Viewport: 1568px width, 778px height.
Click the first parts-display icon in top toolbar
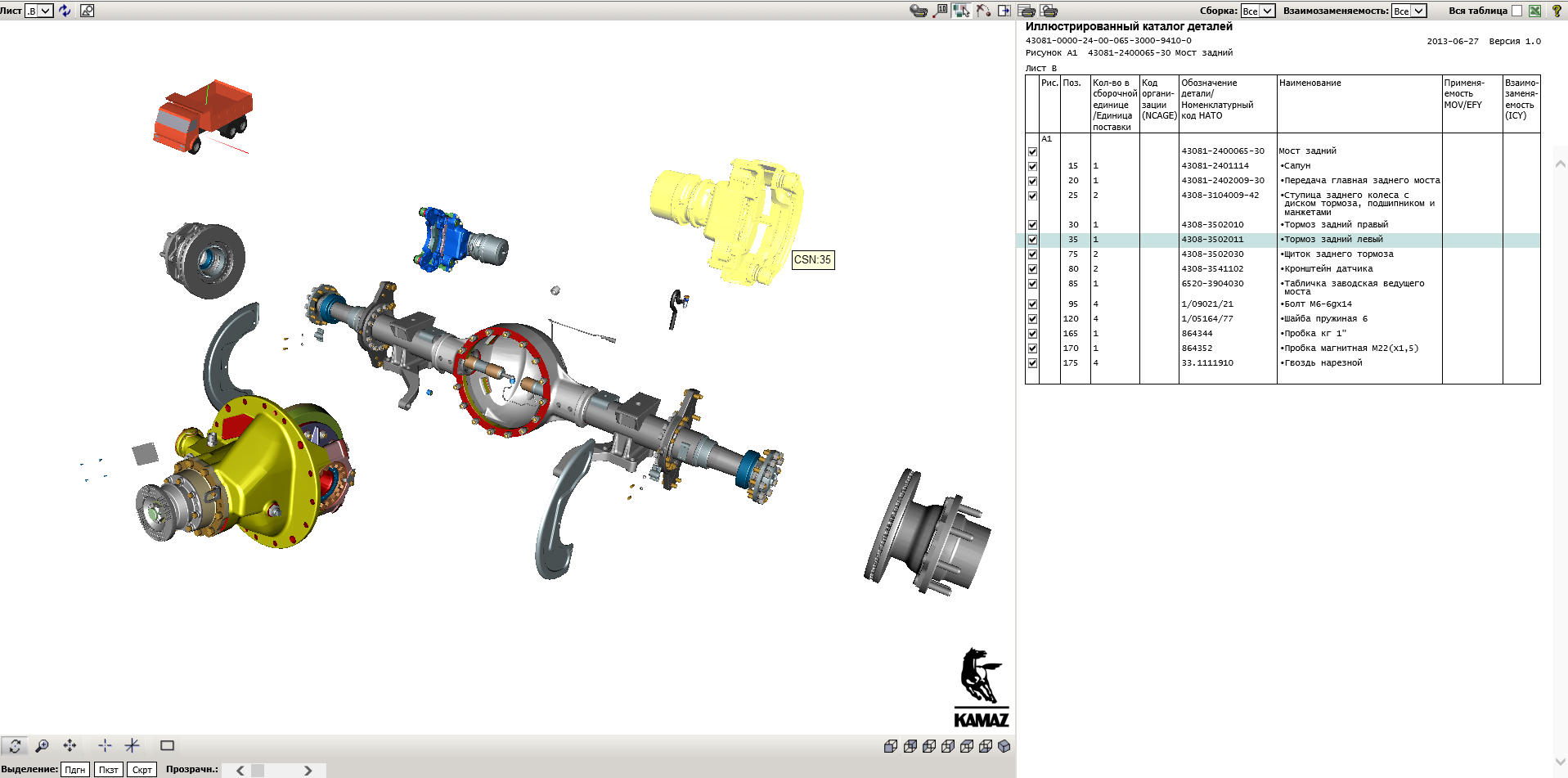pyautogui.click(x=919, y=11)
